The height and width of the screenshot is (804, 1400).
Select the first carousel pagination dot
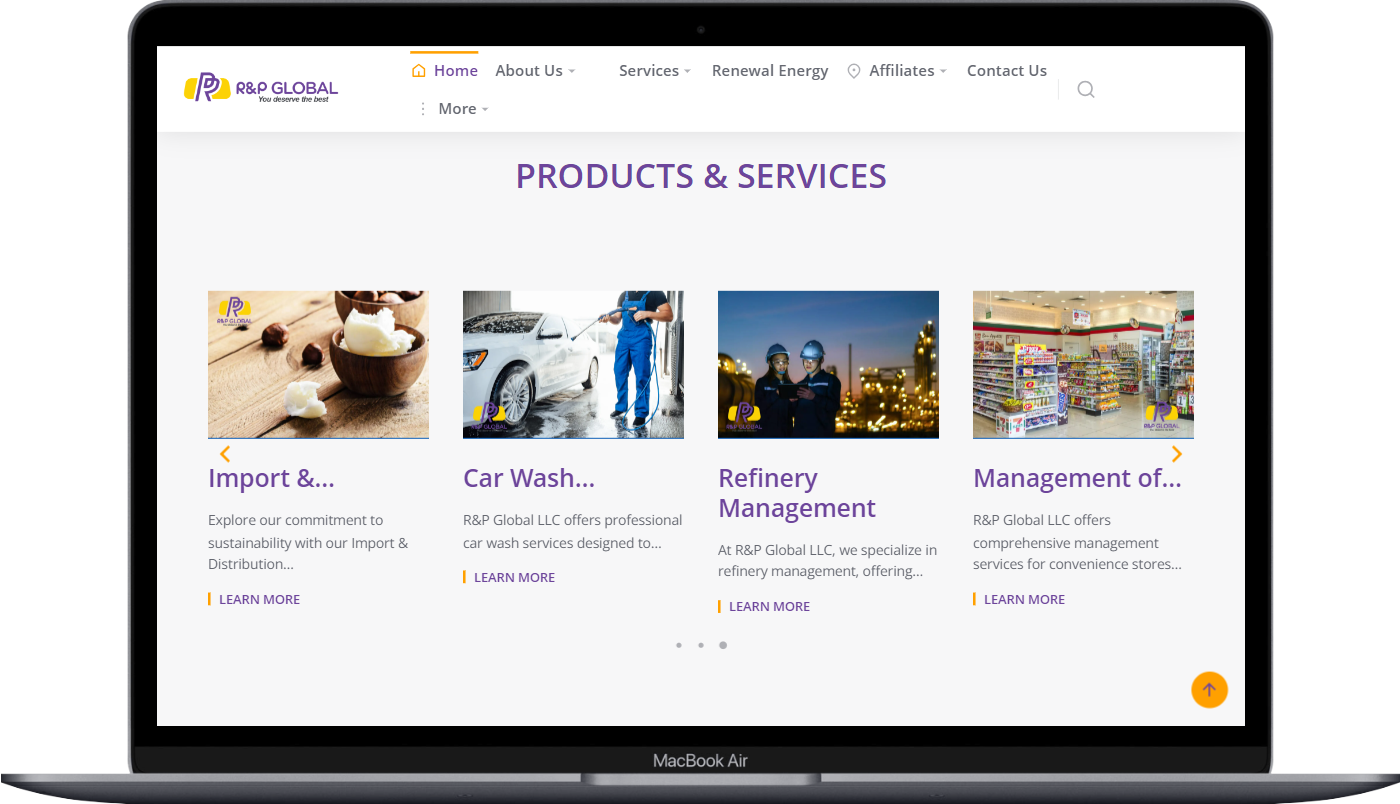[x=679, y=645]
